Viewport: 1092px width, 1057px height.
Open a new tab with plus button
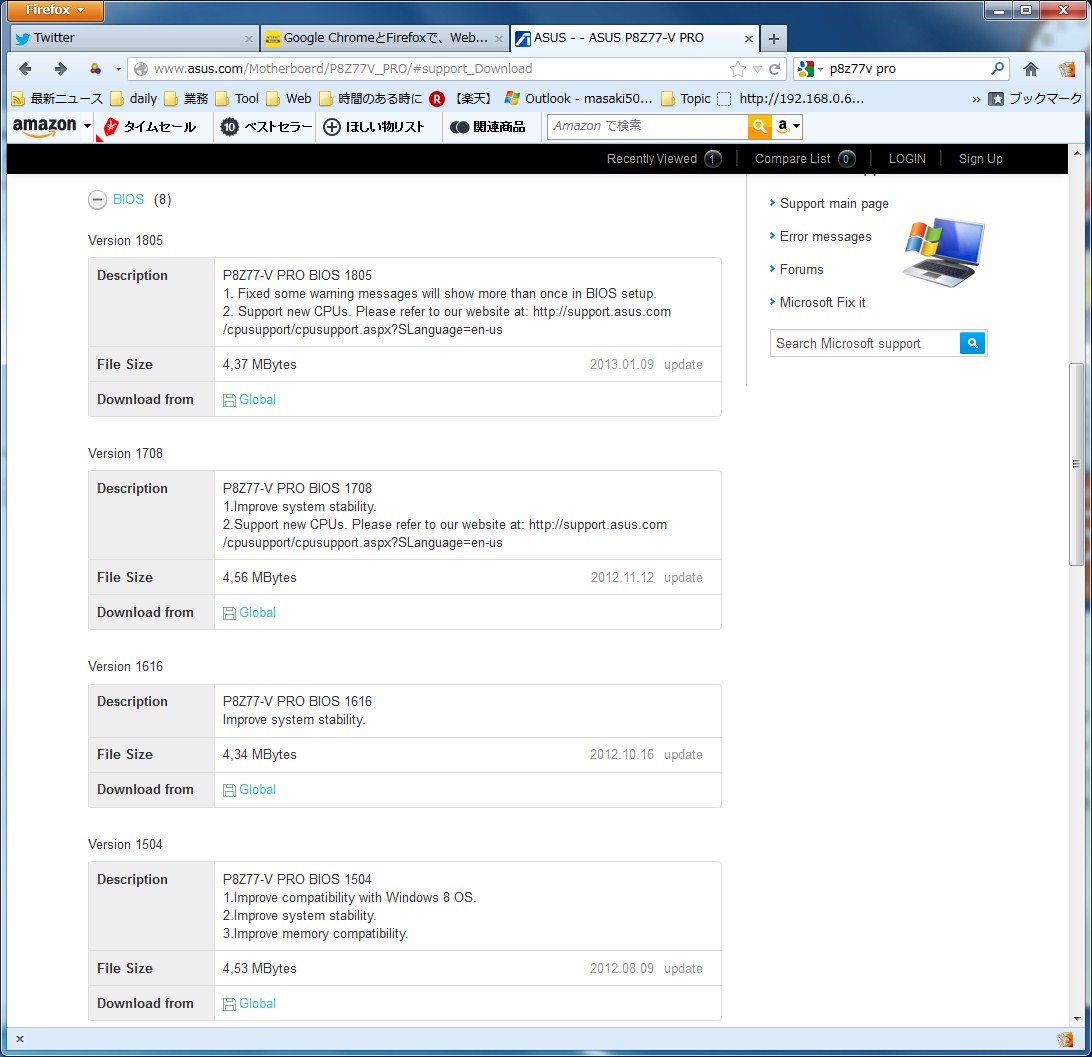click(x=774, y=38)
